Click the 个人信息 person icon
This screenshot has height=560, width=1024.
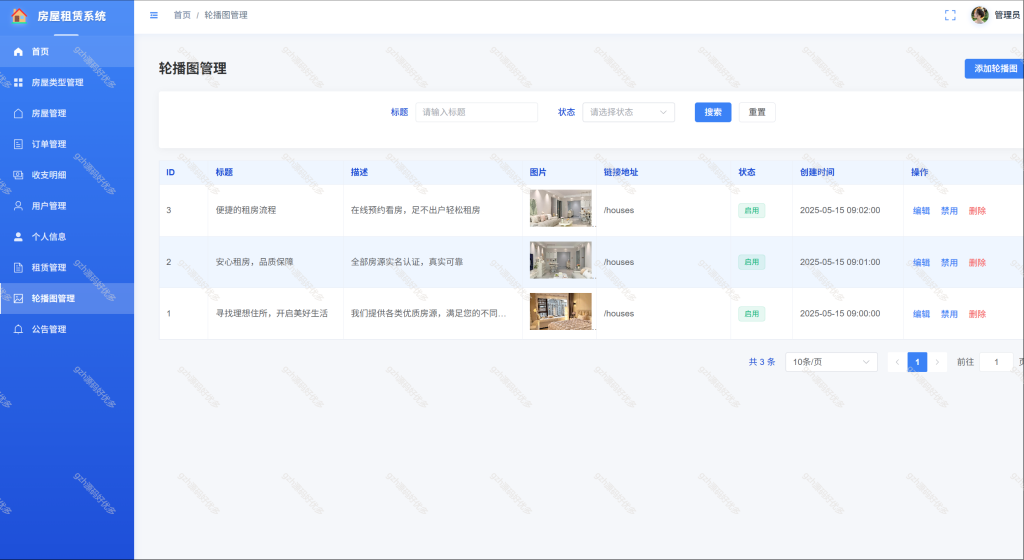[18, 237]
